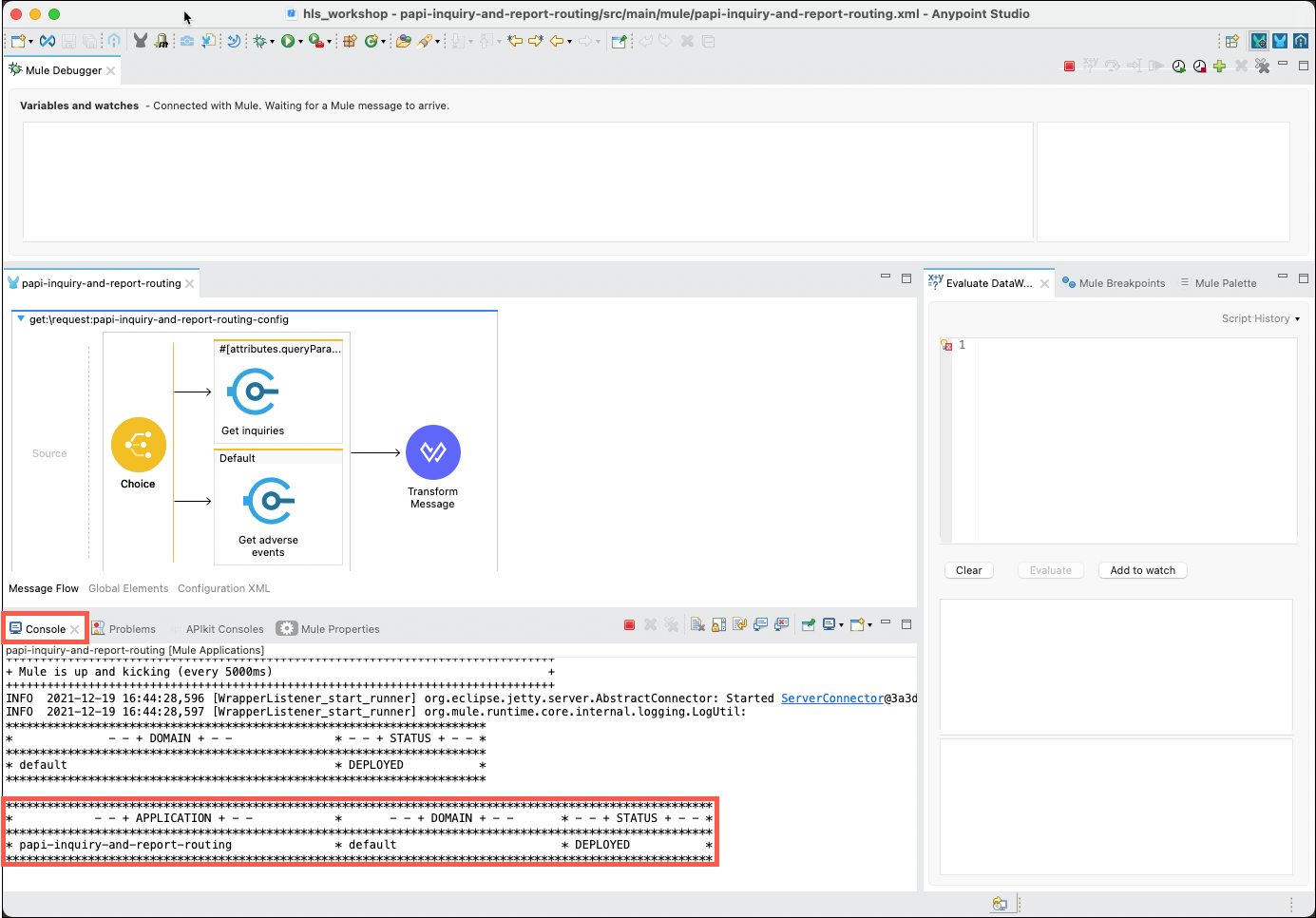Open the Run configurations dropdown arrow

(x=300, y=42)
